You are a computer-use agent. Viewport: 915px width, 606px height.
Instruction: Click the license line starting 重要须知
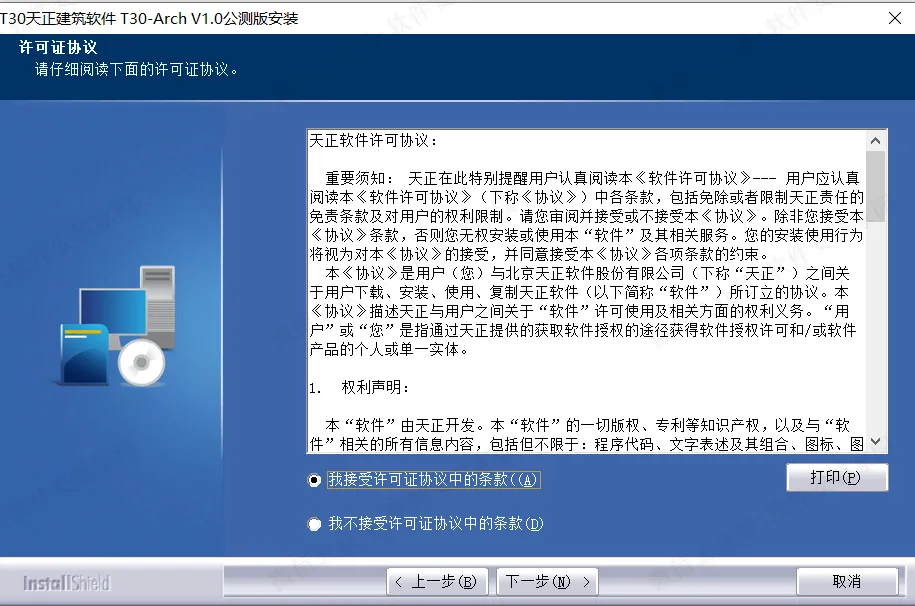[x=592, y=178]
